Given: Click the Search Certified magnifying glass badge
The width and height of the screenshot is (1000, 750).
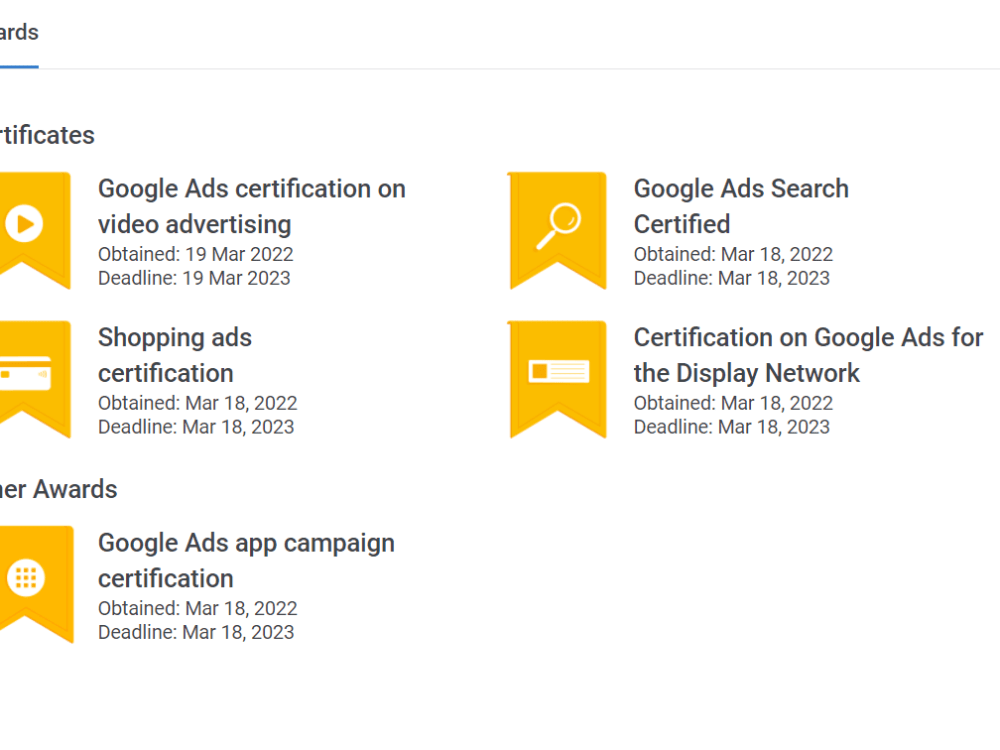Looking at the screenshot, I should [557, 231].
